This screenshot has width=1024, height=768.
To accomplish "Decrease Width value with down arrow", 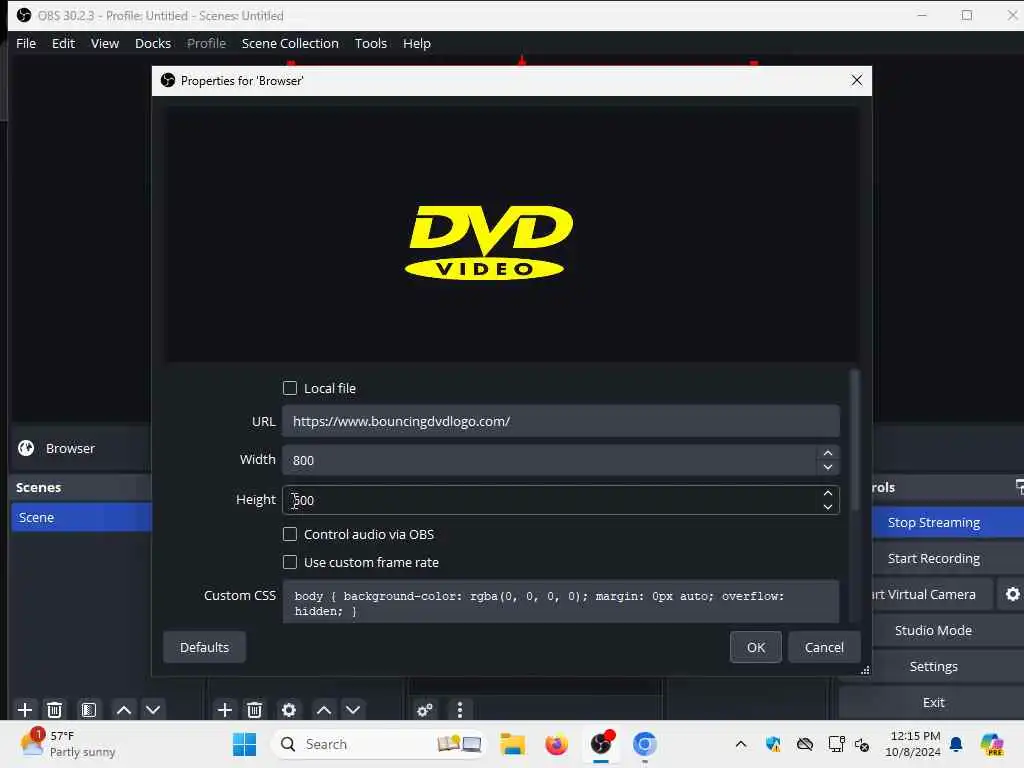I will coord(827,468).
